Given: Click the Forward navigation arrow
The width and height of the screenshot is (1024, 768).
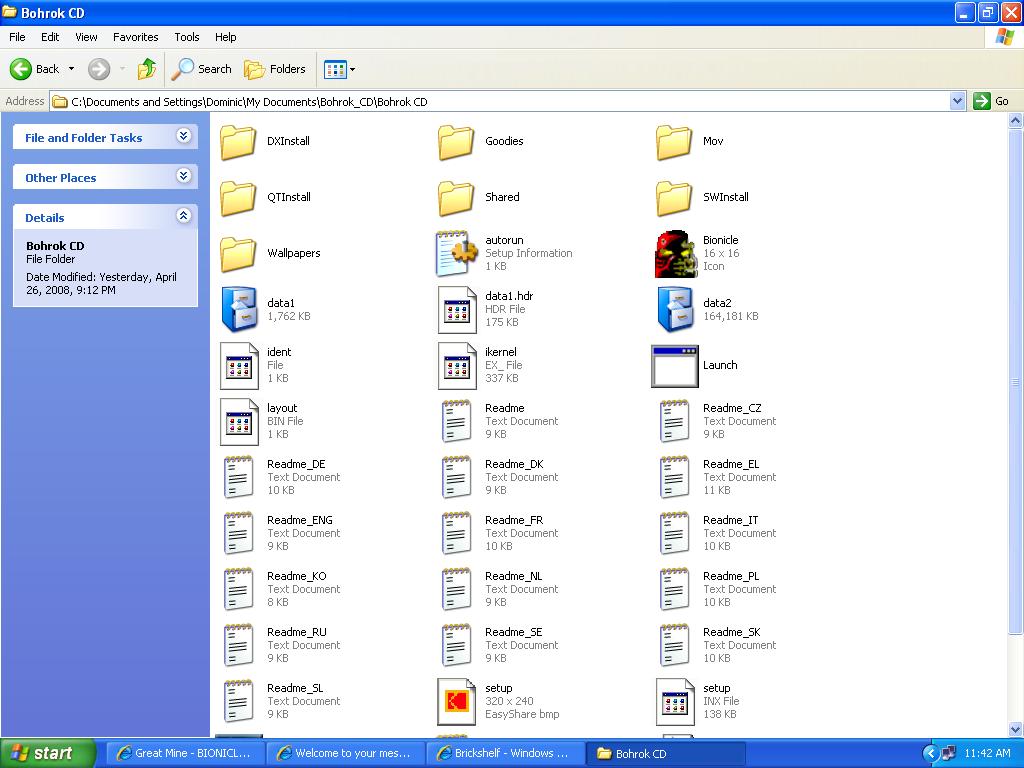Looking at the screenshot, I should point(99,69).
